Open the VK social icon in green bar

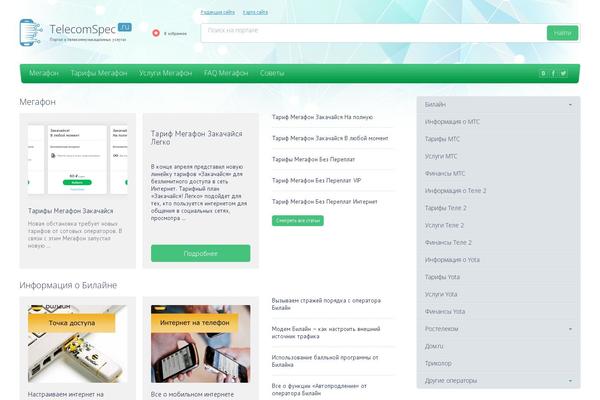click(543, 73)
